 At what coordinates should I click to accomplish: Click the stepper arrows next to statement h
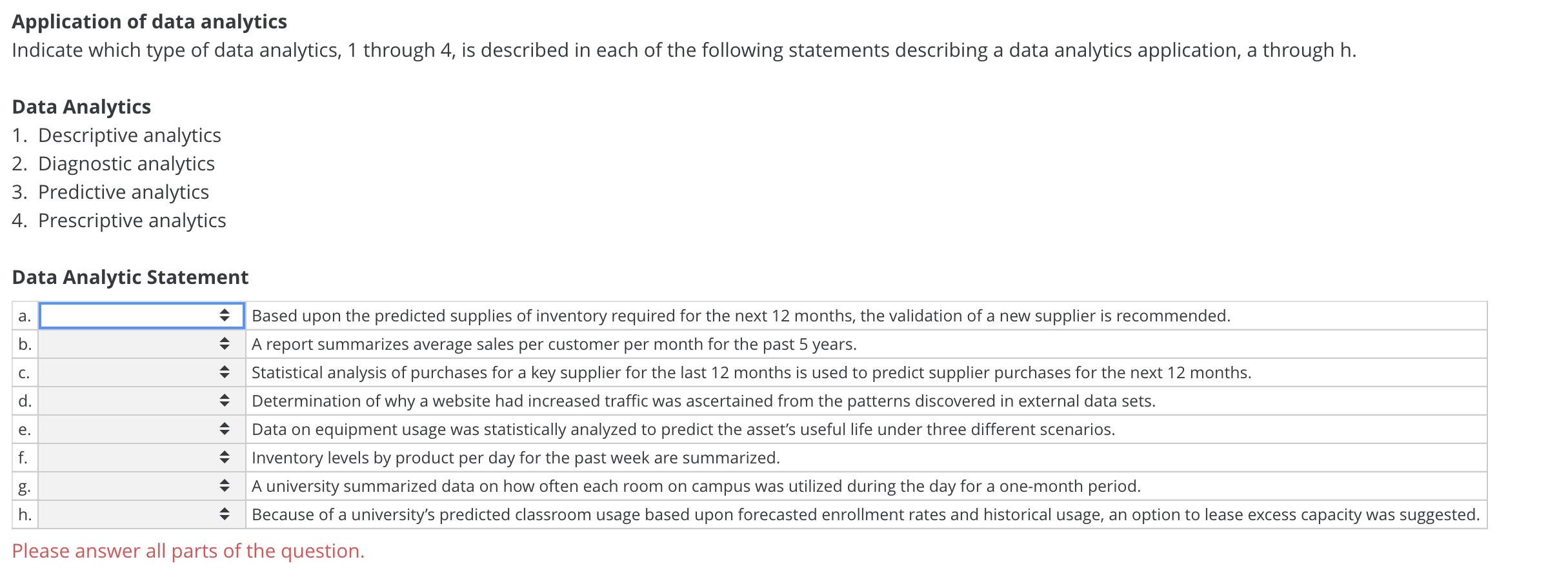tap(226, 514)
